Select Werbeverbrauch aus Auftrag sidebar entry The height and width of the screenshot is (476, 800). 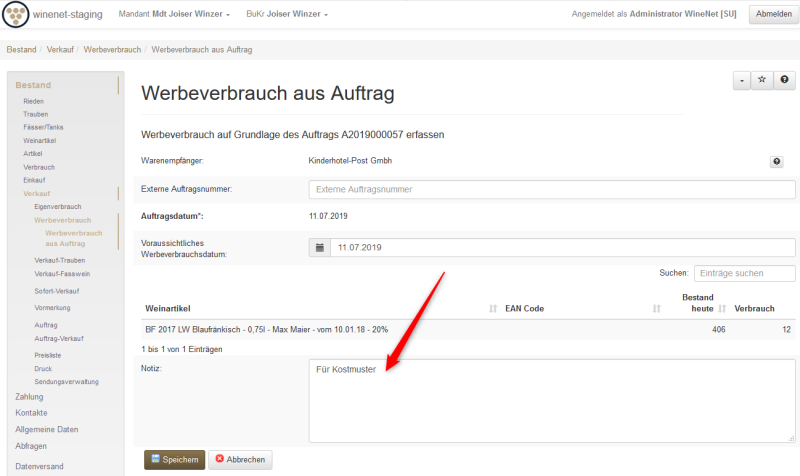(x=73, y=238)
